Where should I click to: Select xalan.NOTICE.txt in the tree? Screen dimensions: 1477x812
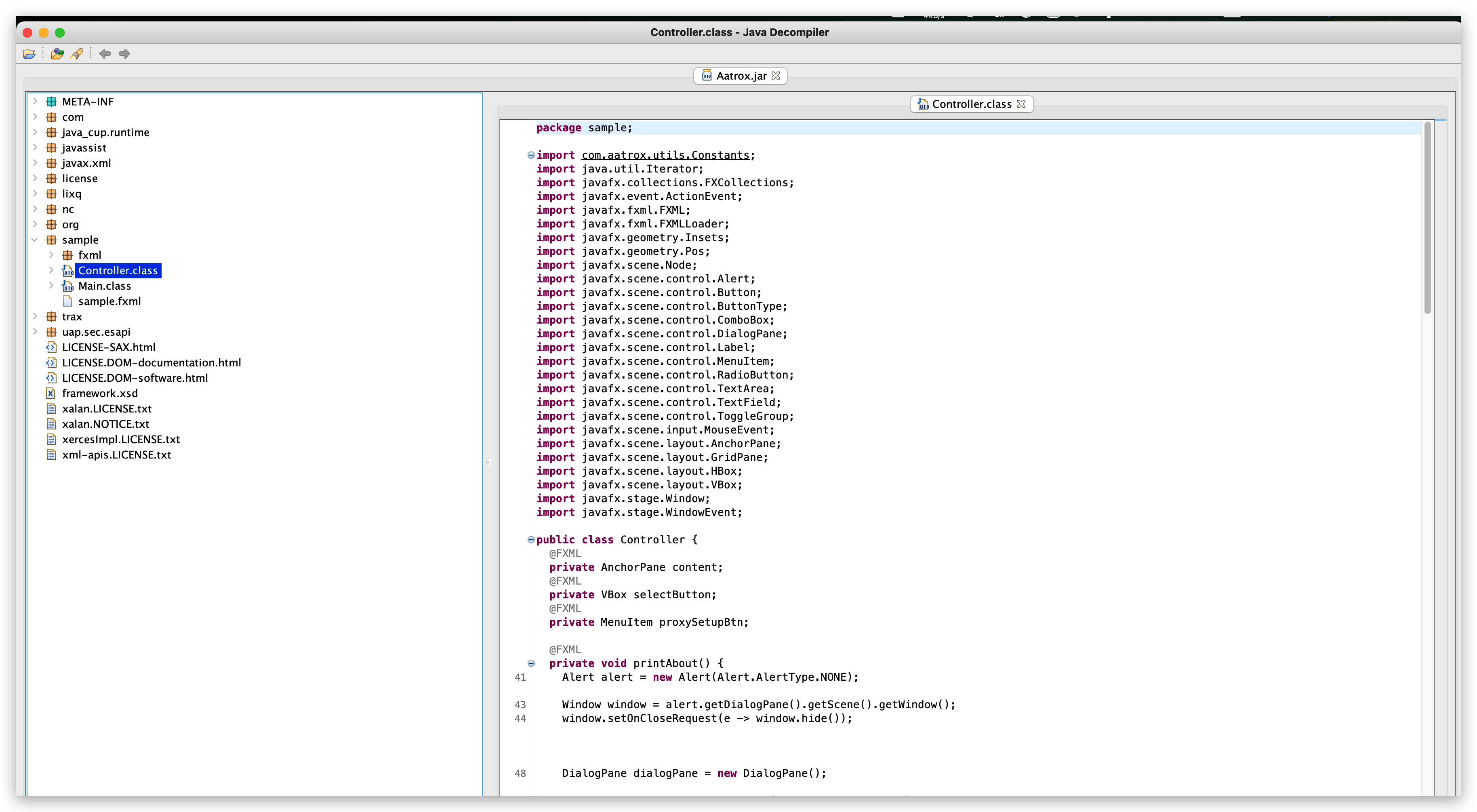(x=105, y=424)
